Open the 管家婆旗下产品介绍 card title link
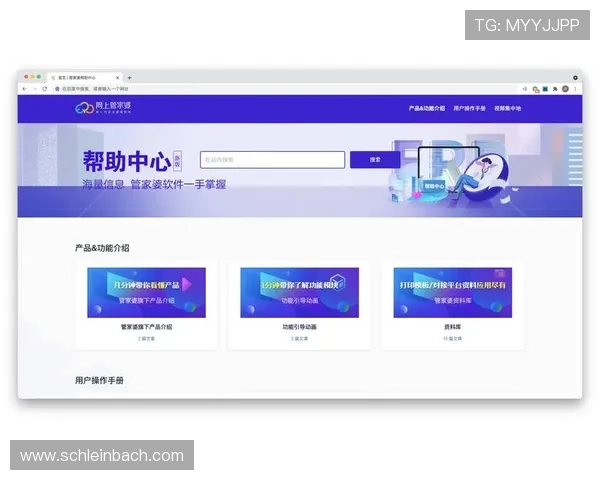The image size is (600, 480). 147,327
